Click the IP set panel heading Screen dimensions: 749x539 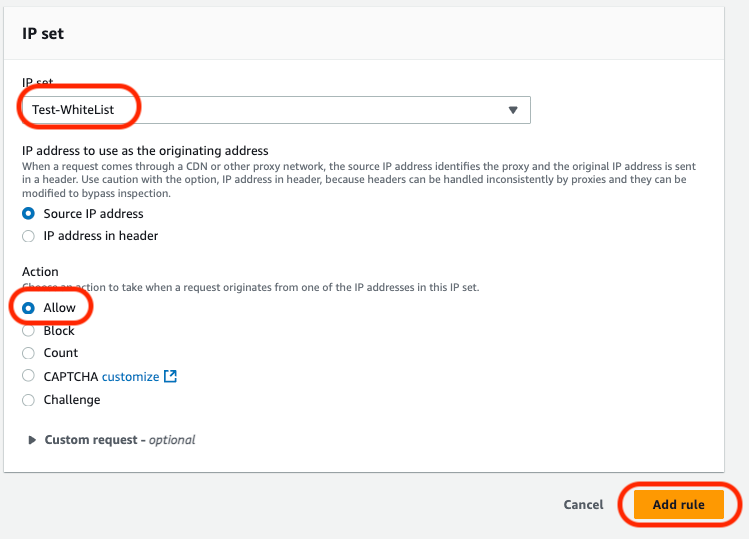point(43,33)
